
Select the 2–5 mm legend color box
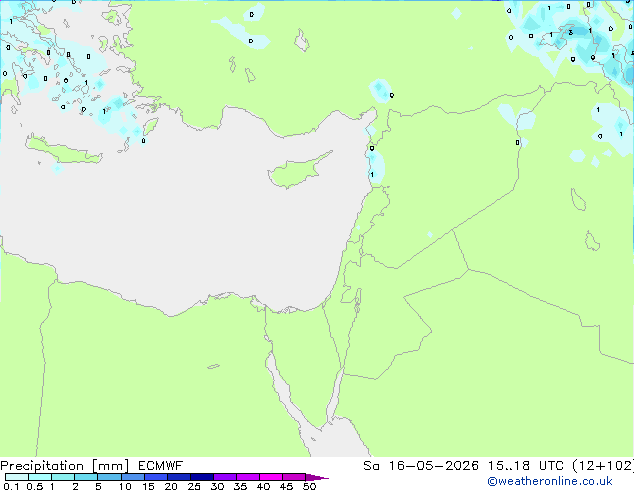point(86,477)
